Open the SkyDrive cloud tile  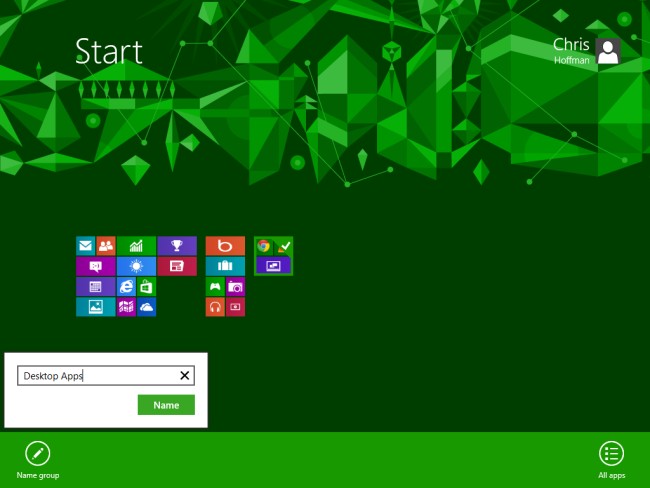coord(147,307)
